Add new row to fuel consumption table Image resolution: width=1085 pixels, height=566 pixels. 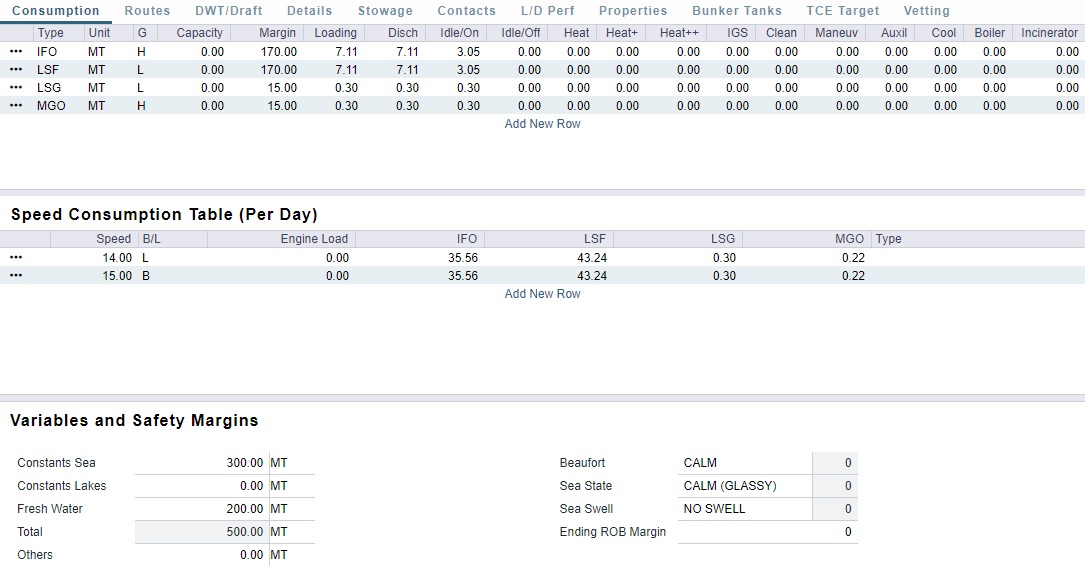tap(542, 124)
